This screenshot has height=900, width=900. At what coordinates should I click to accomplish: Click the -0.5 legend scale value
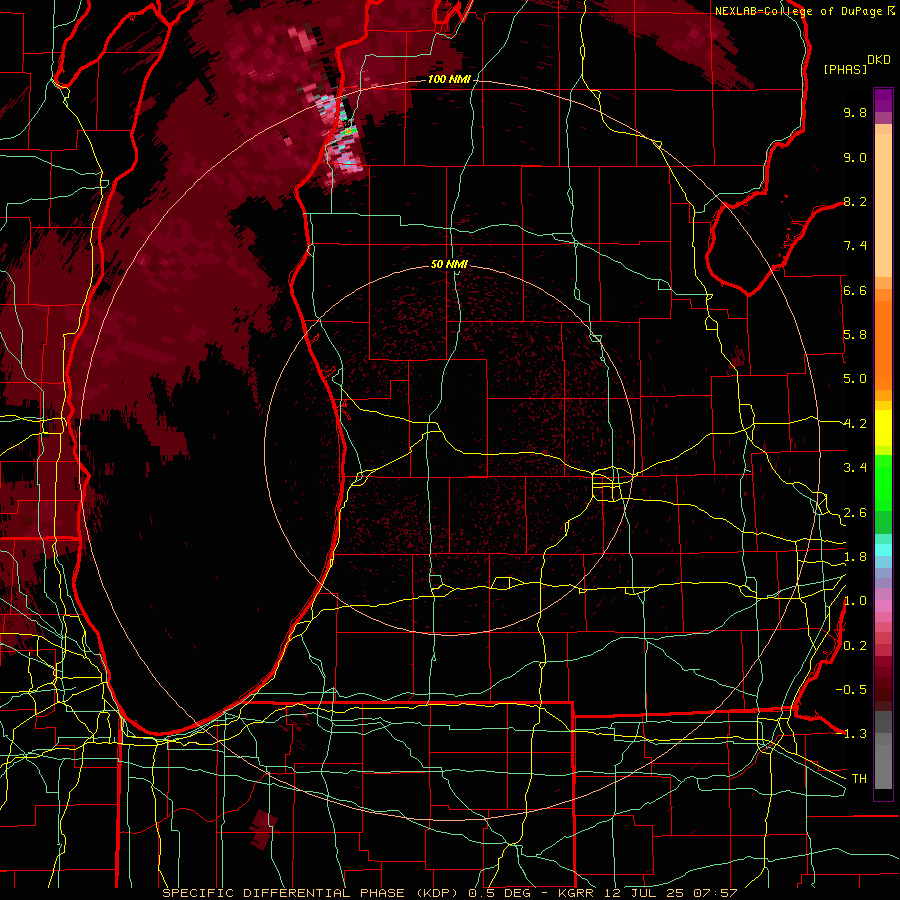[851, 690]
